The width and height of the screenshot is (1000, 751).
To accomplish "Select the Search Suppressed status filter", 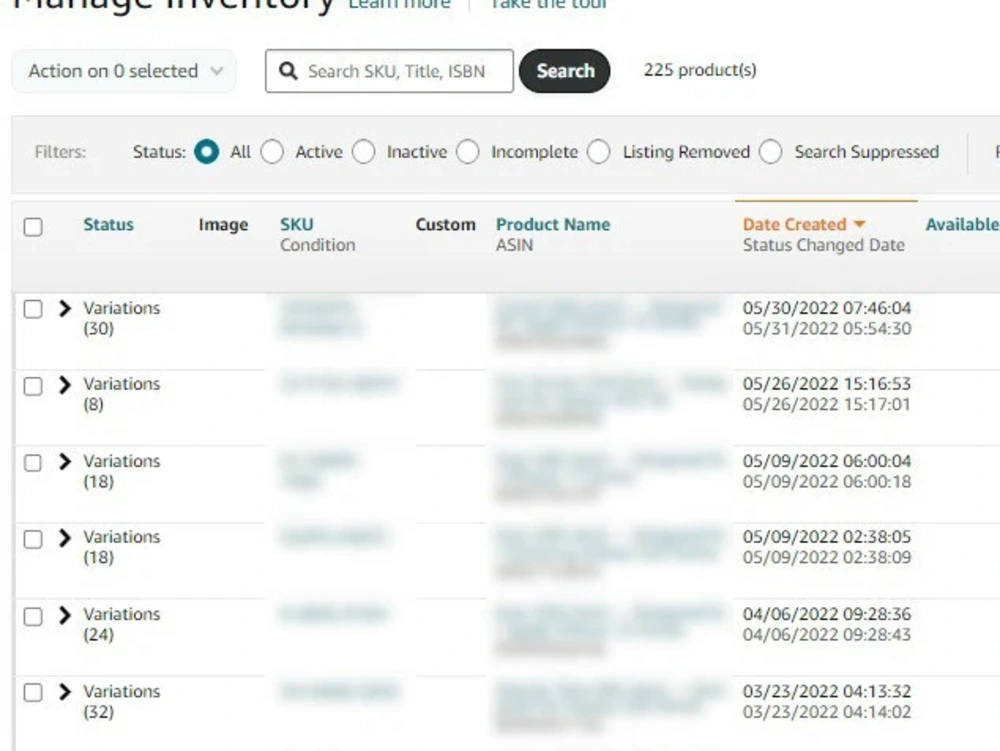I will 770,152.
